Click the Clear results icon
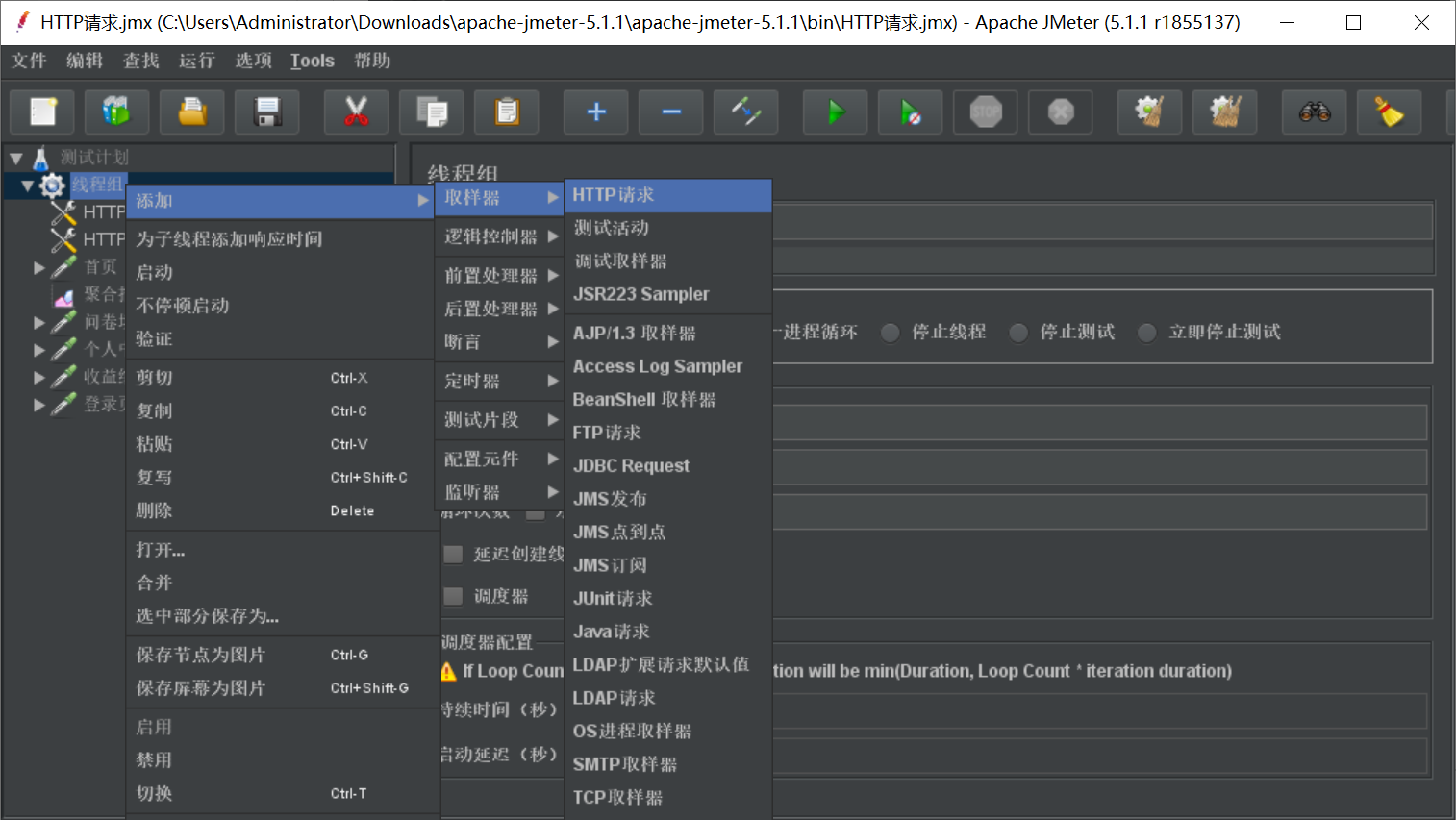Viewport: 1456px width, 820px height. [x=1150, y=112]
